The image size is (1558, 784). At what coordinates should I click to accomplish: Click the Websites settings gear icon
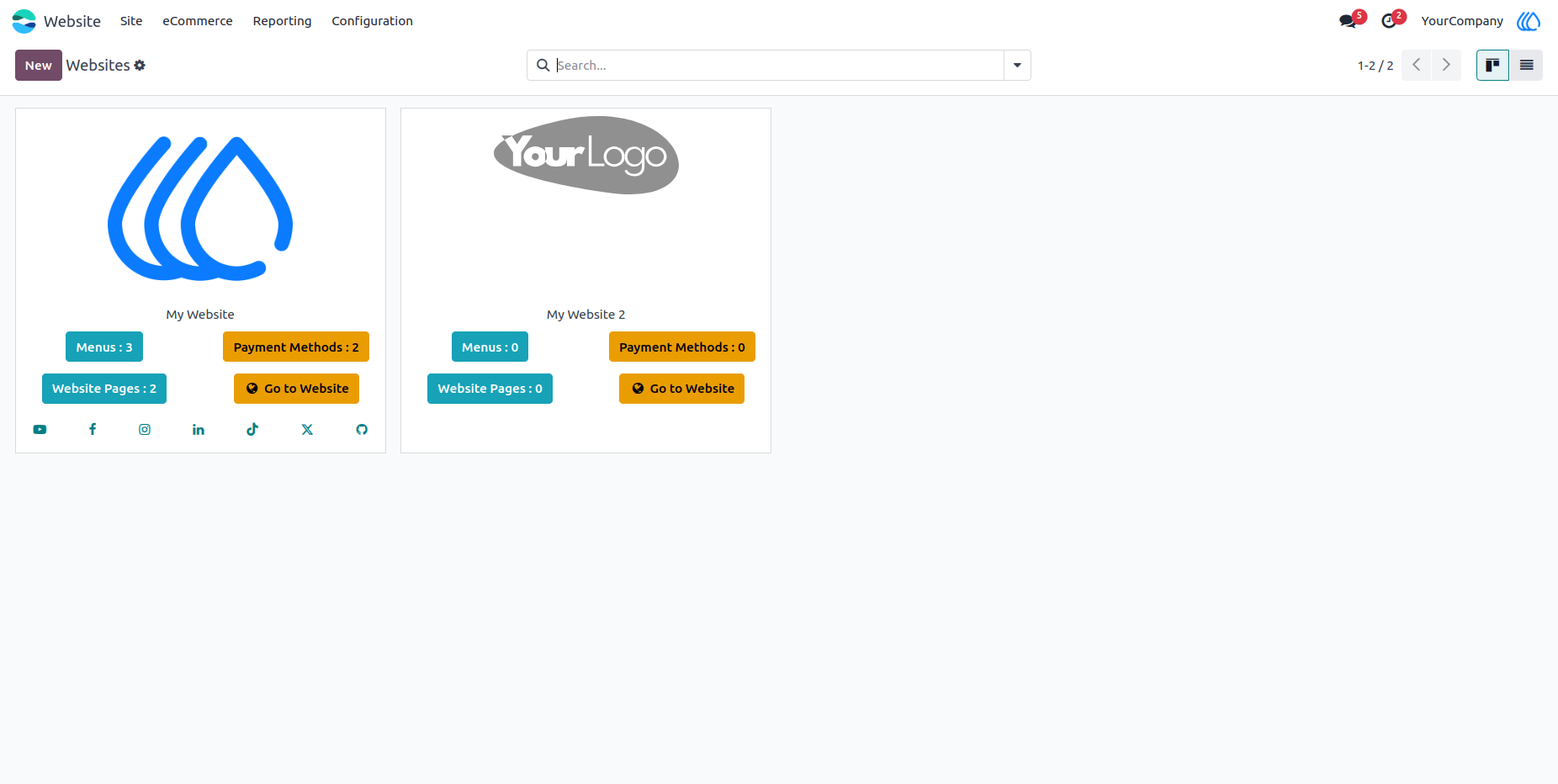[x=140, y=66]
